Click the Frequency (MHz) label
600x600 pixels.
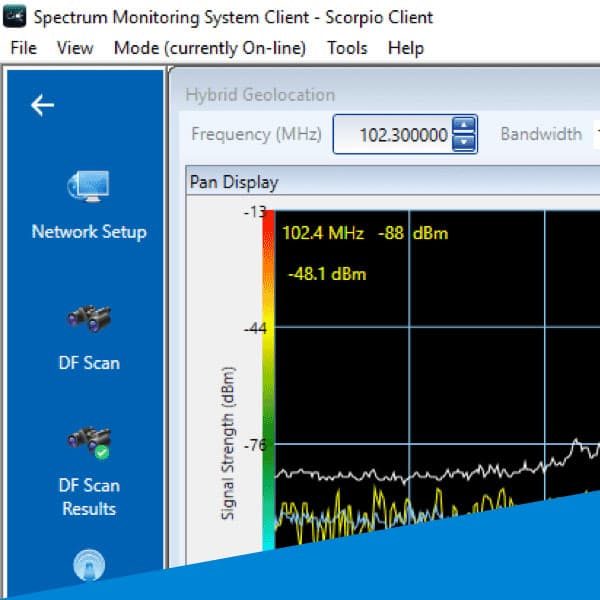point(256,134)
